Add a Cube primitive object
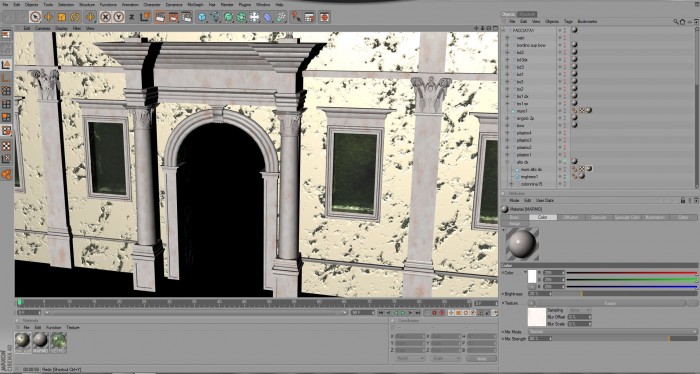The image size is (700, 374). pyautogui.click(x=202, y=17)
